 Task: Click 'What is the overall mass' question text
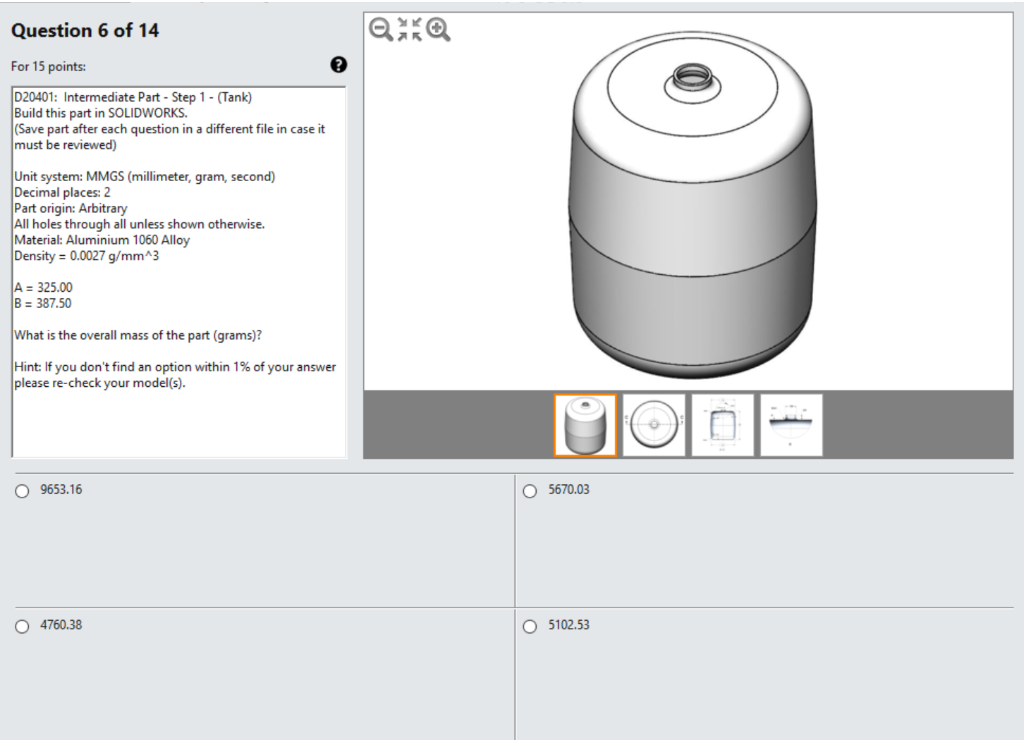[x=138, y=335]
